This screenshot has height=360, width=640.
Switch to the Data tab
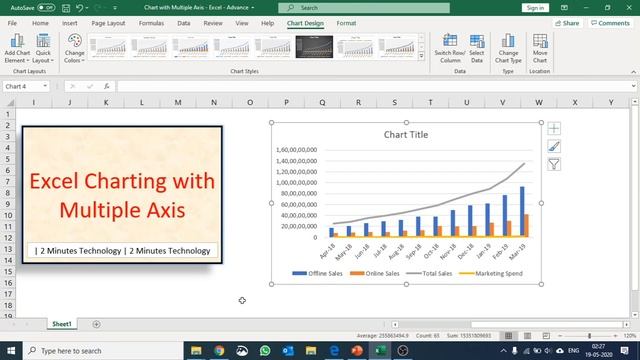184,23
